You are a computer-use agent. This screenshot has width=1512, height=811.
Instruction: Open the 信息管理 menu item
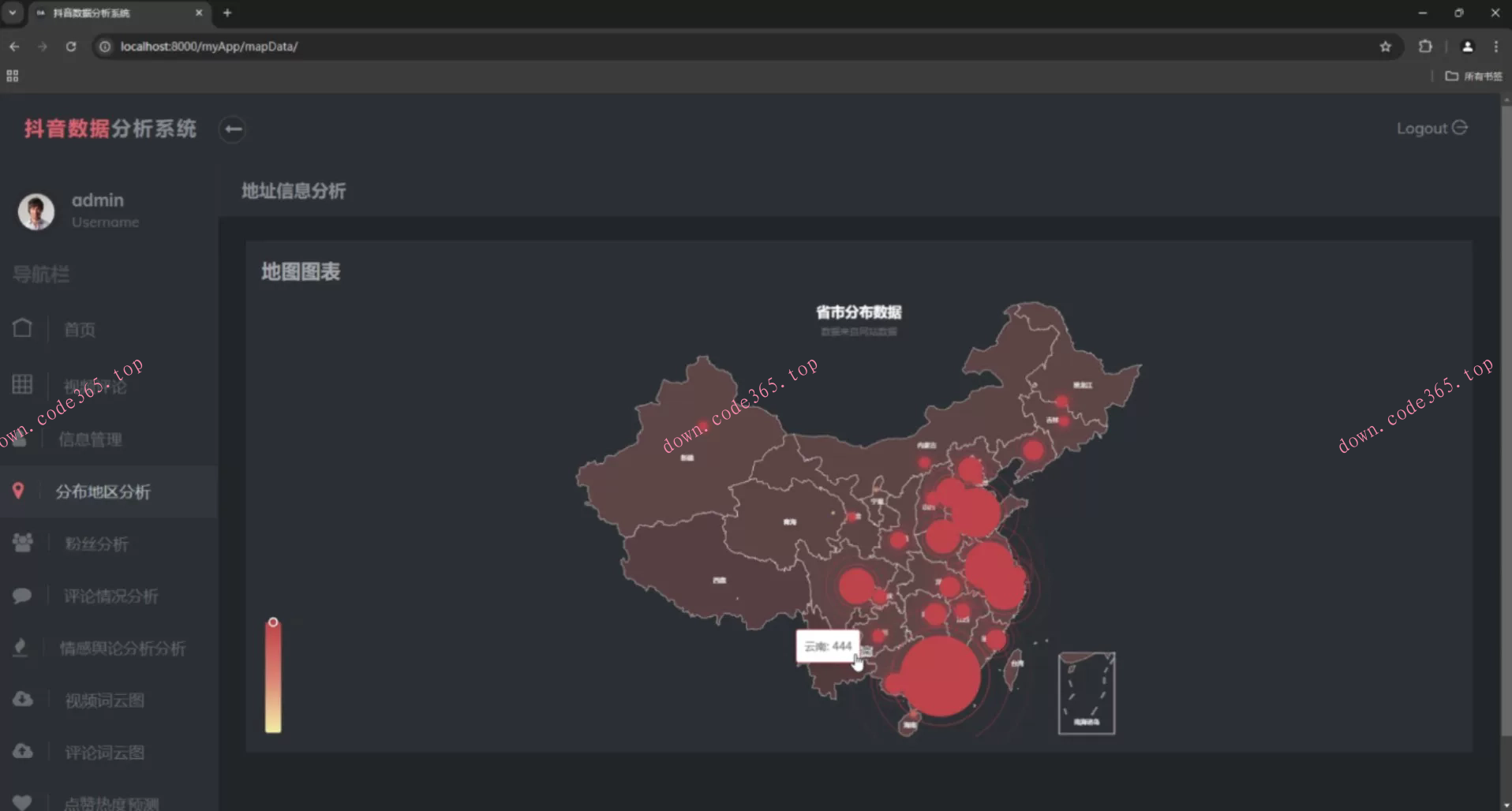pos(90,439)
